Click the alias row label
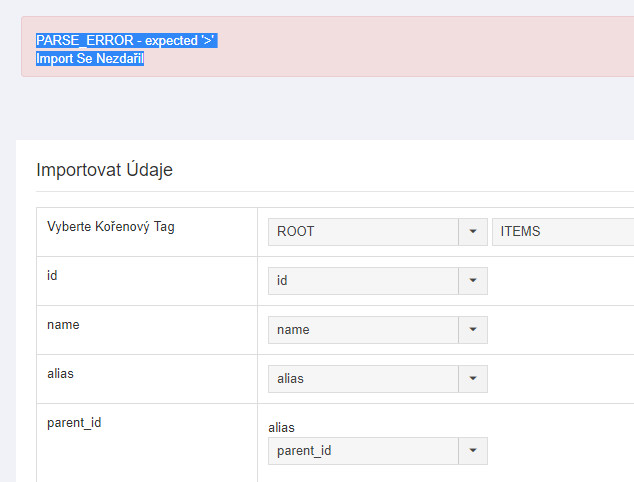 pos(60,374)
